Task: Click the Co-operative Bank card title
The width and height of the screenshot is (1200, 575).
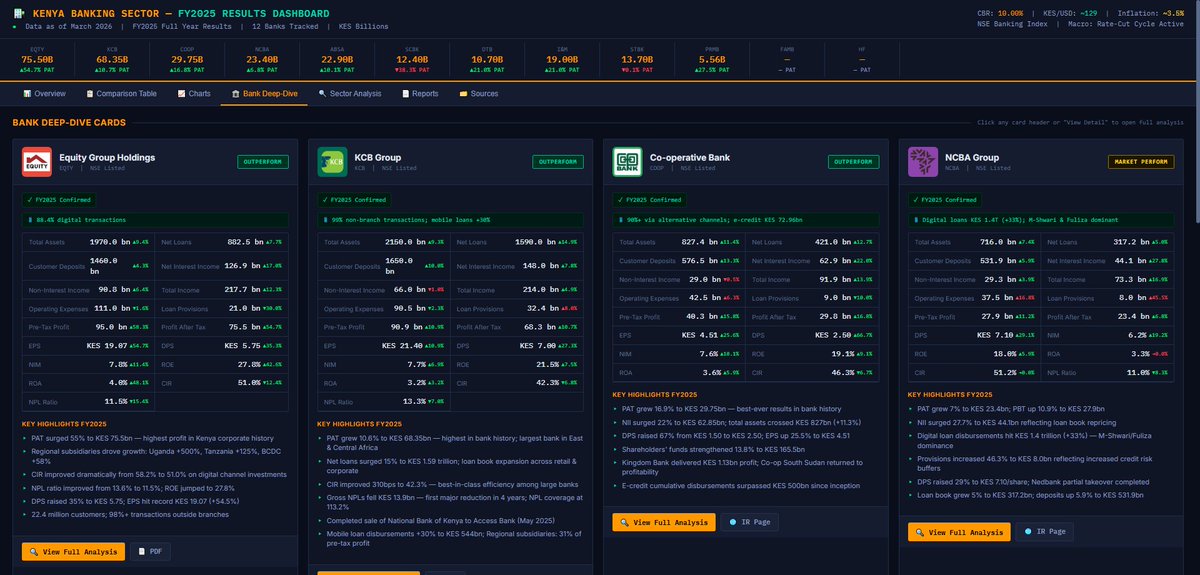Action: [x=689, y=157]
